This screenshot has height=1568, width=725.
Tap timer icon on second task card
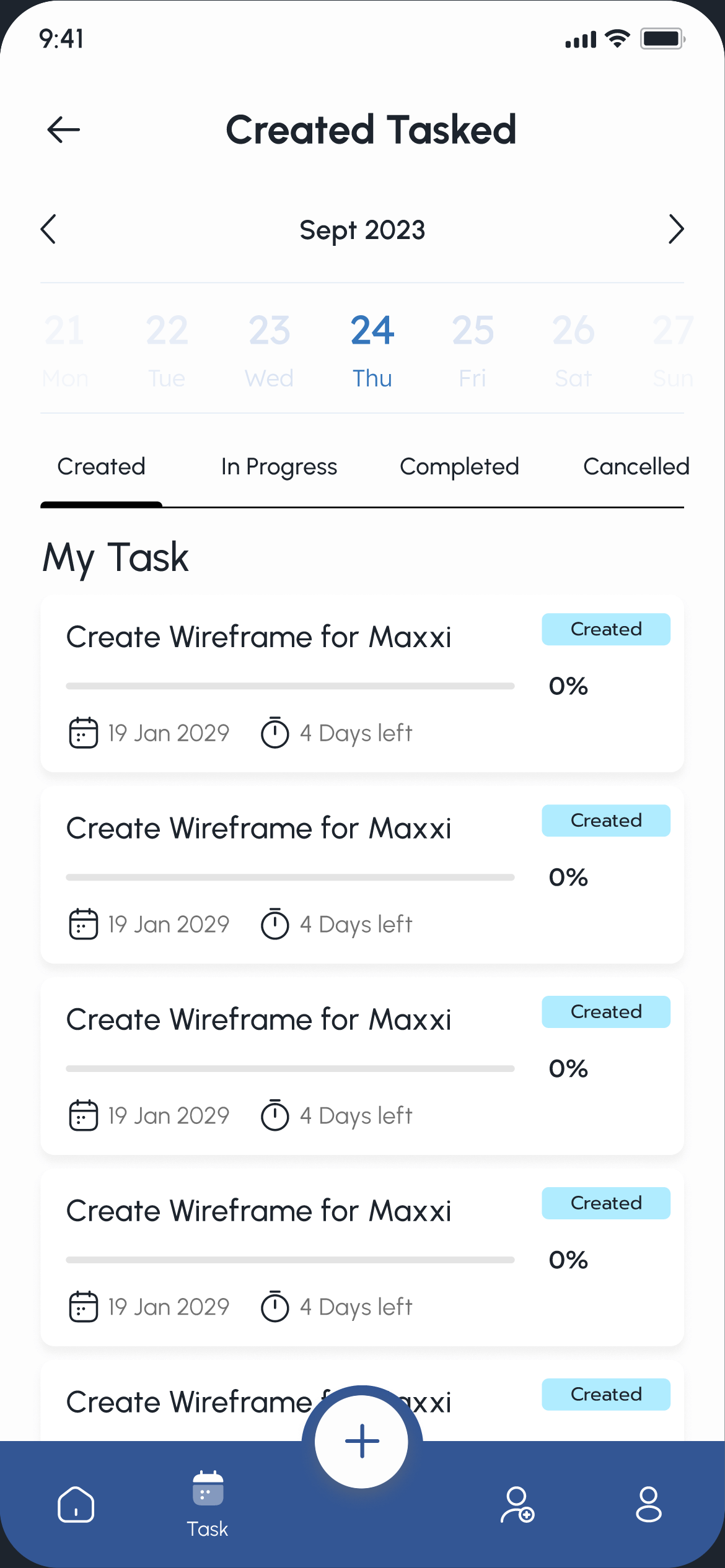click(x=275, y=924)
